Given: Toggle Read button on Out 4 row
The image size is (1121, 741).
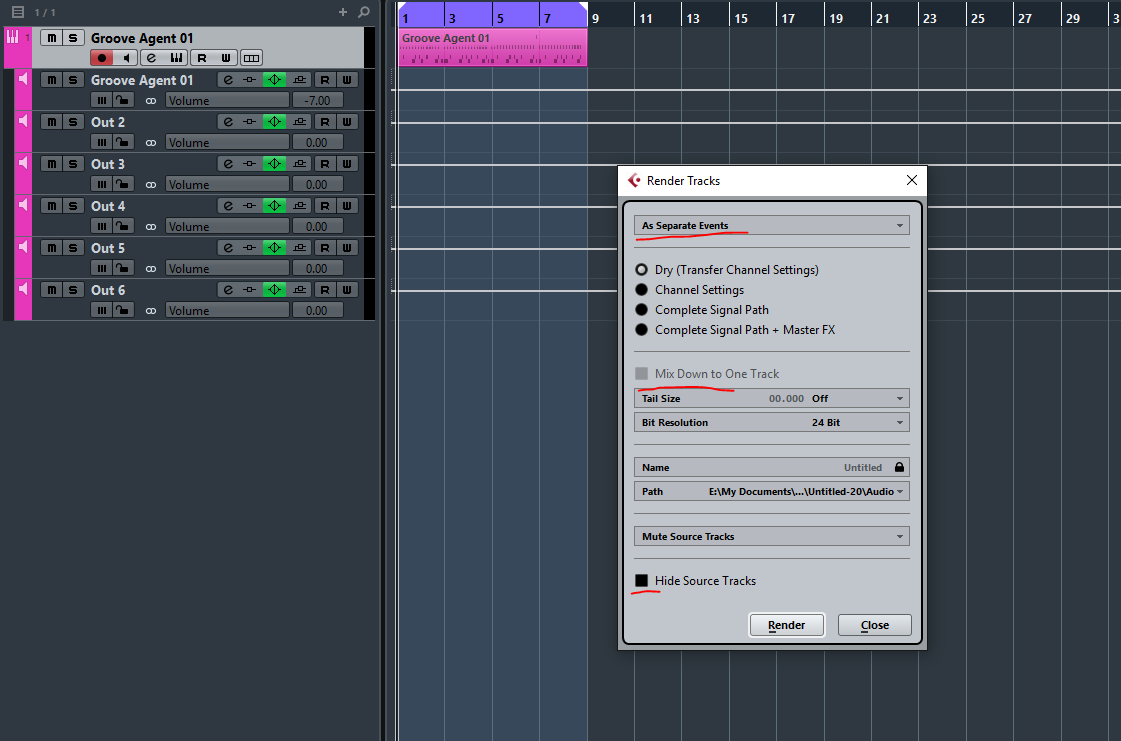Looking at the screenshot, I should coord(325,206).
